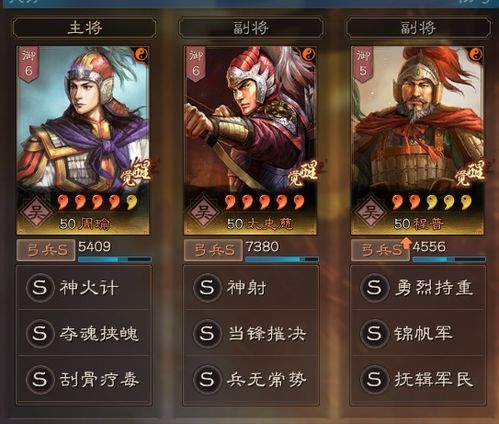This screenshot has width=499, height=424.
Task: Choose the 主将 slot header
Action: (x=84, y=28)
